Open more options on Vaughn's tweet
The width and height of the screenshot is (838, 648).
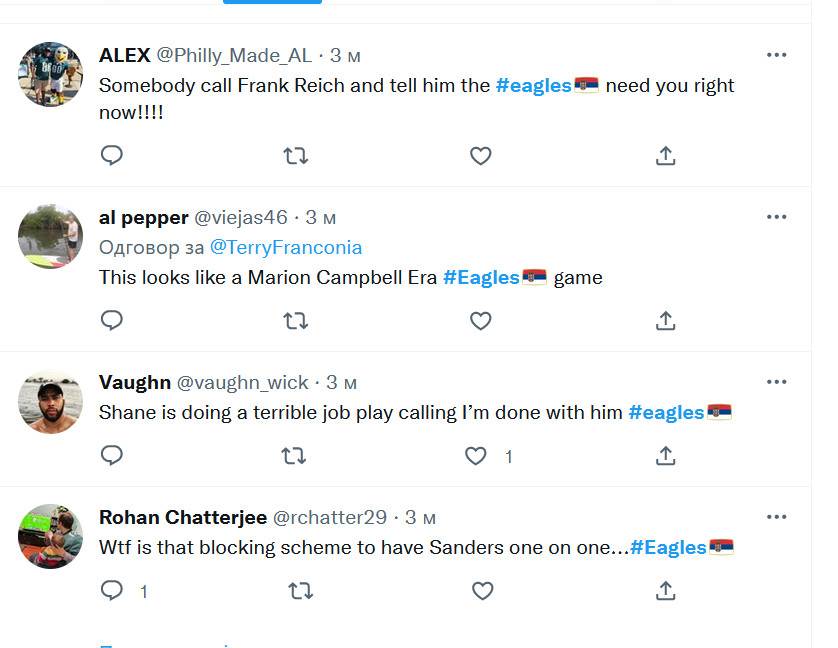[x=777, y=382]
